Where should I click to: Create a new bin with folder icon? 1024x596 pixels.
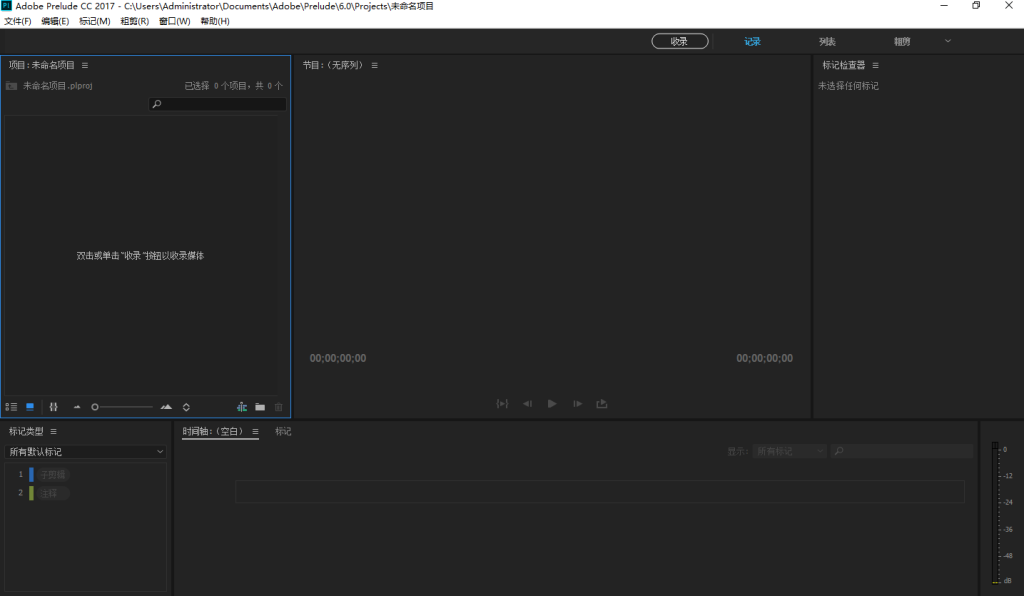[x=260, y=407]
